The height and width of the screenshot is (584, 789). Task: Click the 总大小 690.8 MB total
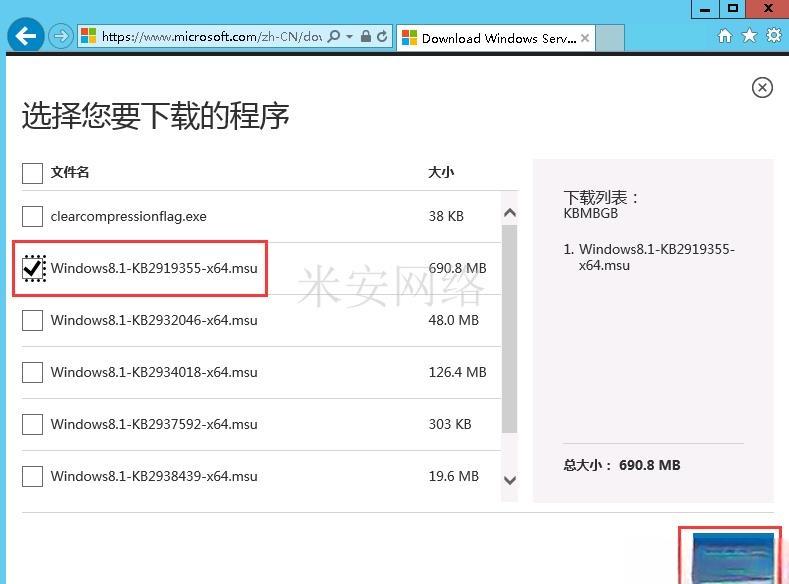click(622, 465)
